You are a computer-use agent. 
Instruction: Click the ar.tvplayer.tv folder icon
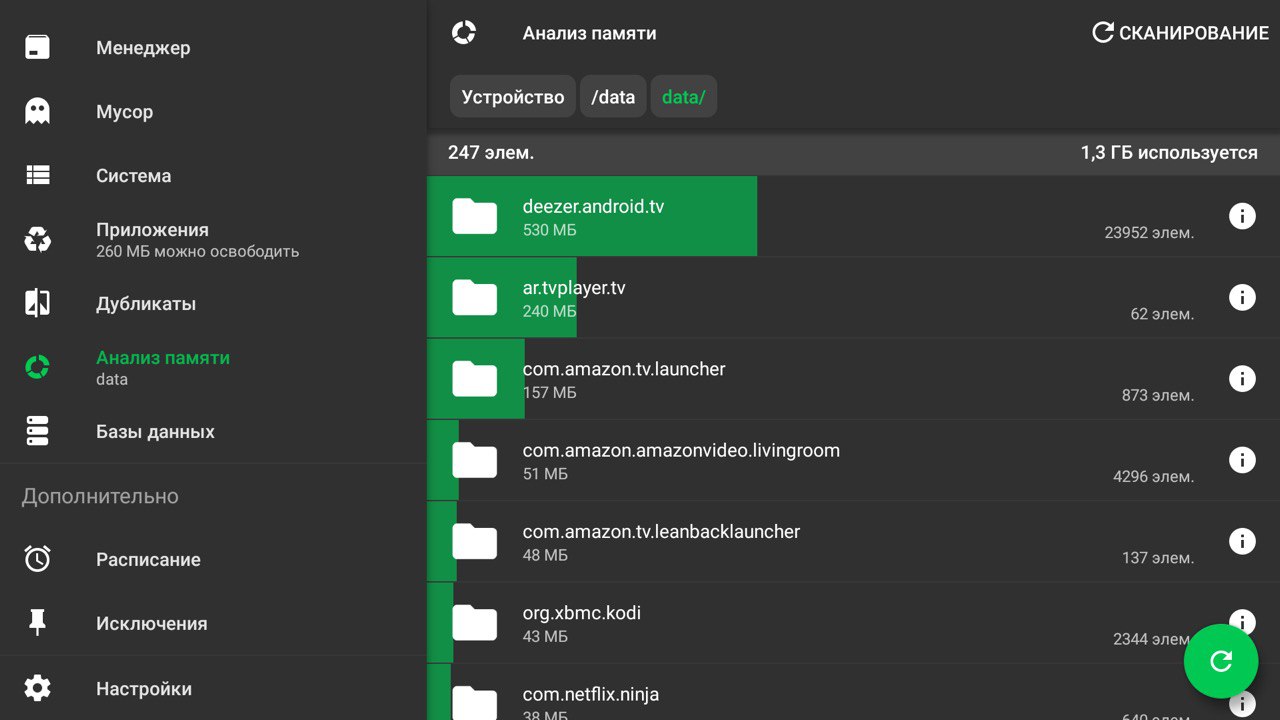474,297
